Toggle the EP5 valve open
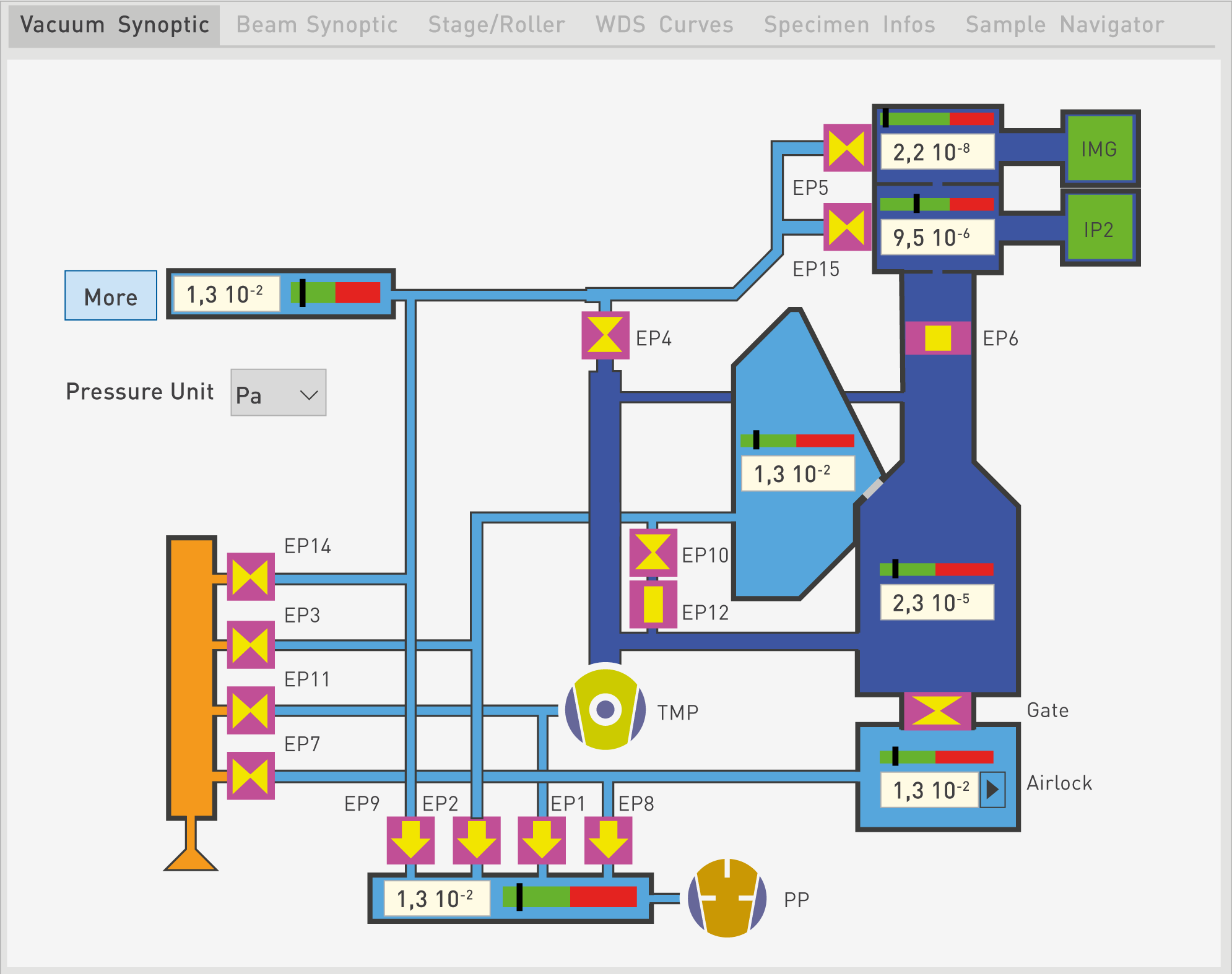 847,148
